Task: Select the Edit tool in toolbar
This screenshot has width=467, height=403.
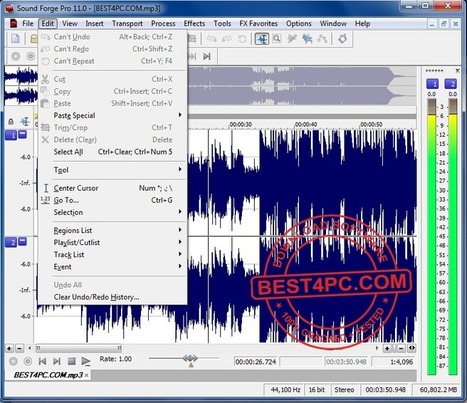Action: click(262, 39)
